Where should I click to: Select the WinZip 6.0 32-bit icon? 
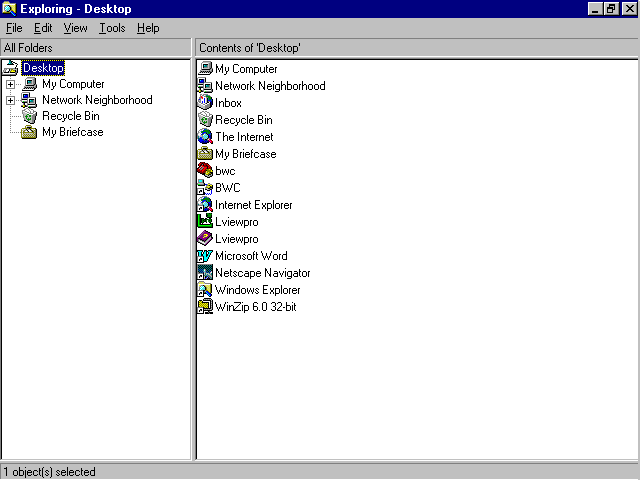(206, 307)
